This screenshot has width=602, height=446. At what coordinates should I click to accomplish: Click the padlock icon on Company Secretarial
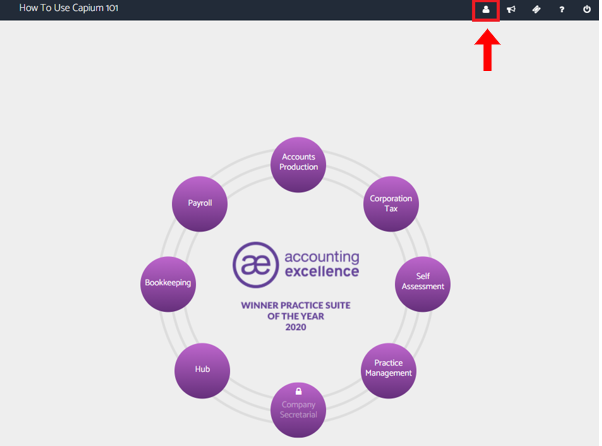click(x=298, y=391)
